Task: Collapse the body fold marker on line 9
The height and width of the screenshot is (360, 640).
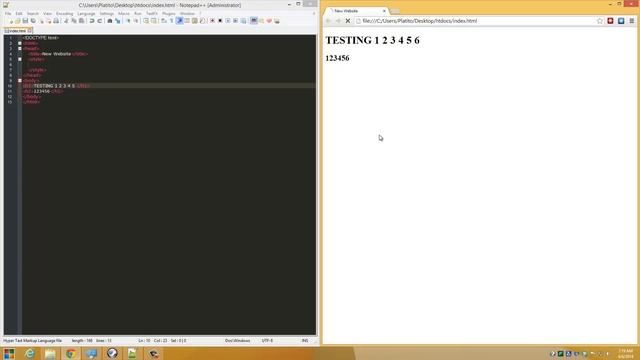Action: pyautogui.click(x=20, y=81)
